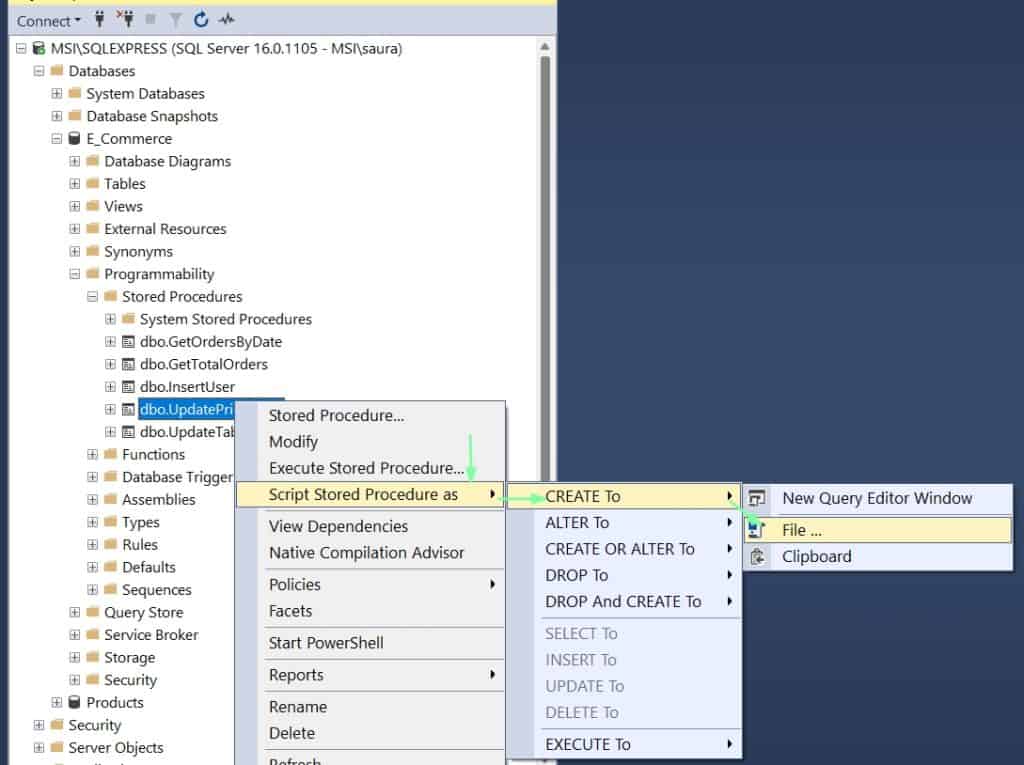
Task: Click the Clipboard icon in the CREATE To submenu
Action: pyautogui.click(x=758, y=556)
